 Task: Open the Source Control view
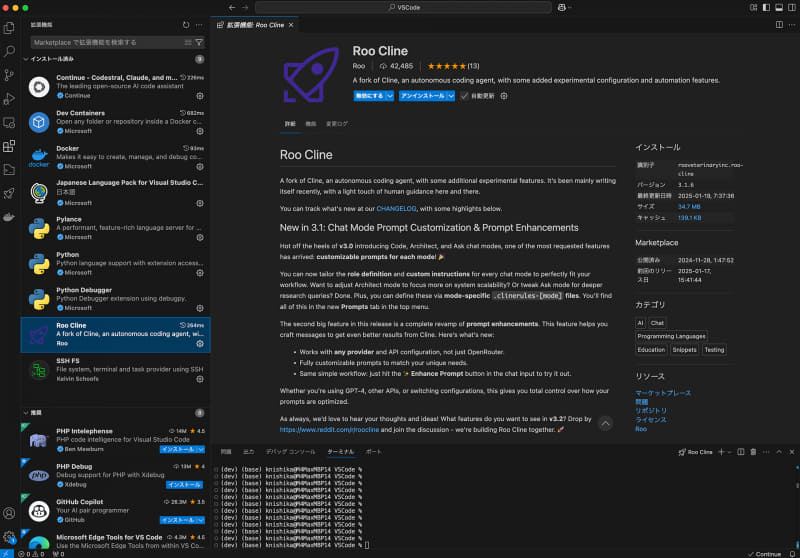click(x=9, y=75)
